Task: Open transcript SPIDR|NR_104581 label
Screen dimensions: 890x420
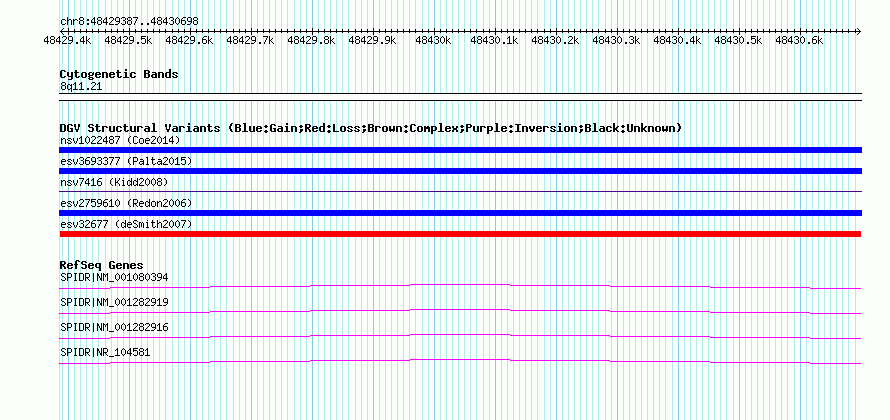Action: coord(105,352)
